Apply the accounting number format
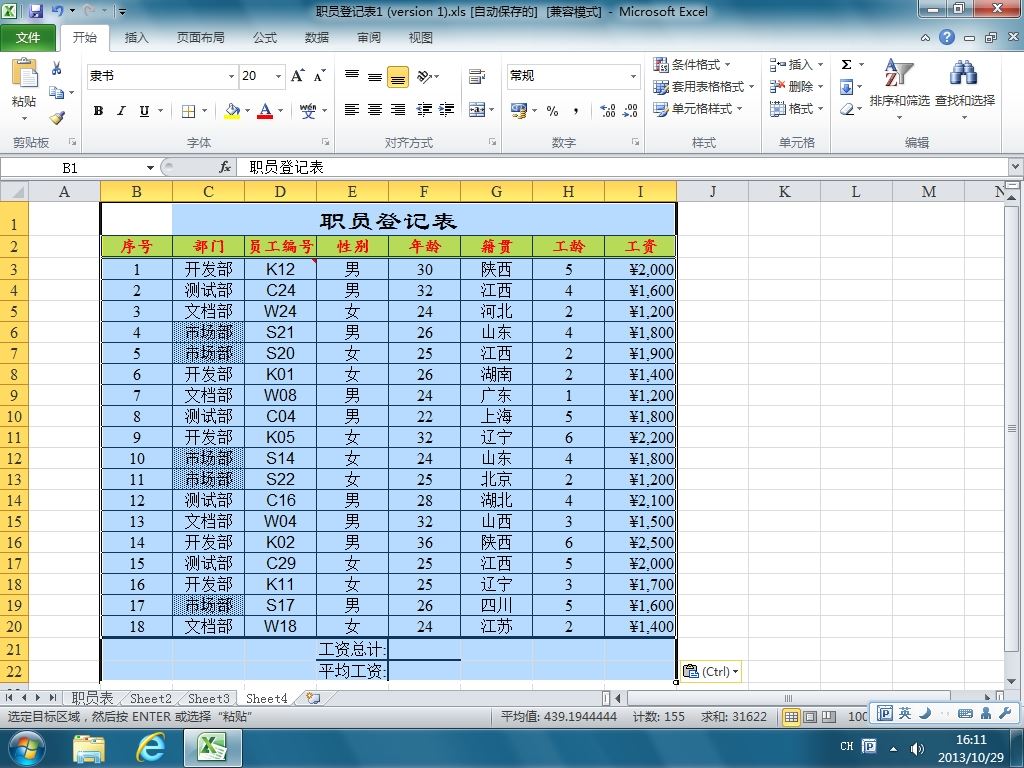 pyautogui.click(x=519, y=111)
